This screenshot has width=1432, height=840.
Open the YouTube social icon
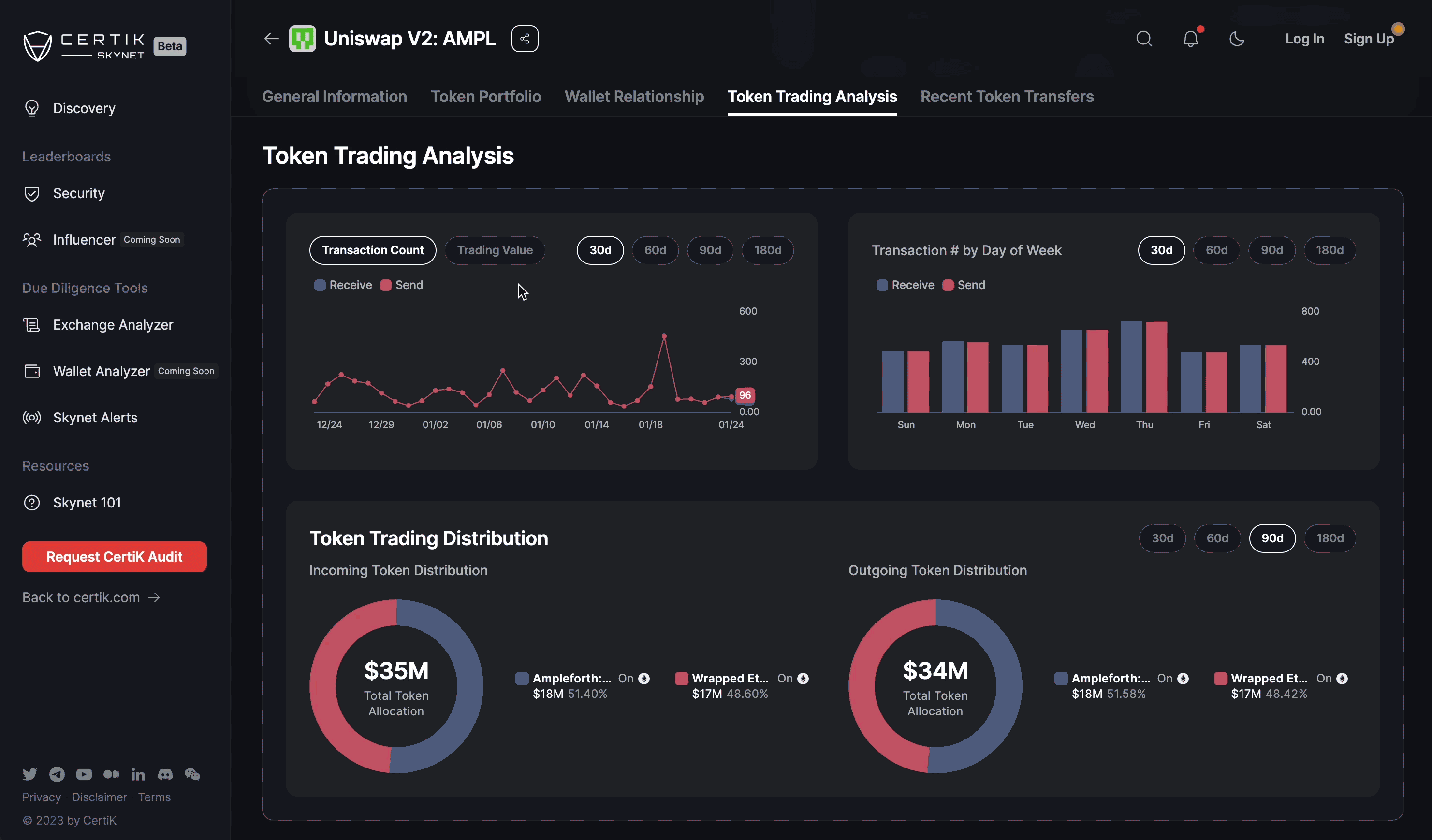[84, 774]
